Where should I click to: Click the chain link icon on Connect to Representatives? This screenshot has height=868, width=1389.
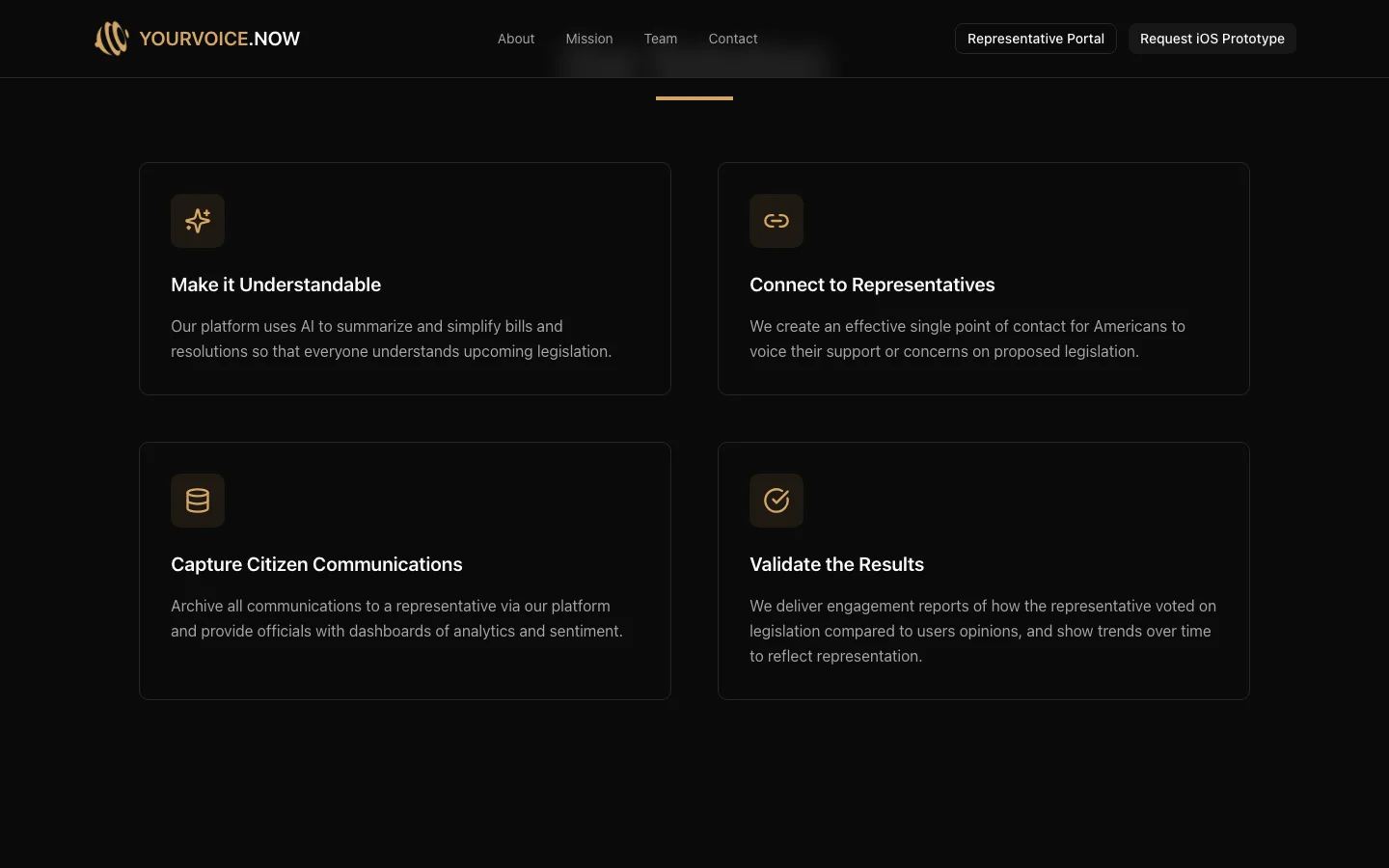776,221
